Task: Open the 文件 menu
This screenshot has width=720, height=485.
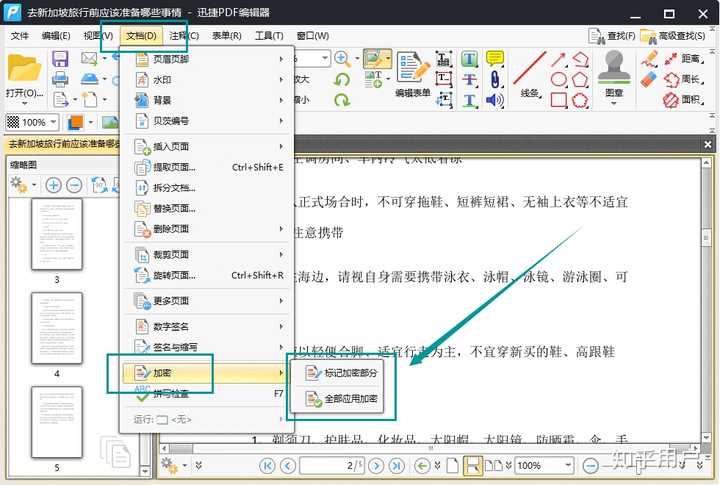Action: pyautogui.click(x=20, y=36)
